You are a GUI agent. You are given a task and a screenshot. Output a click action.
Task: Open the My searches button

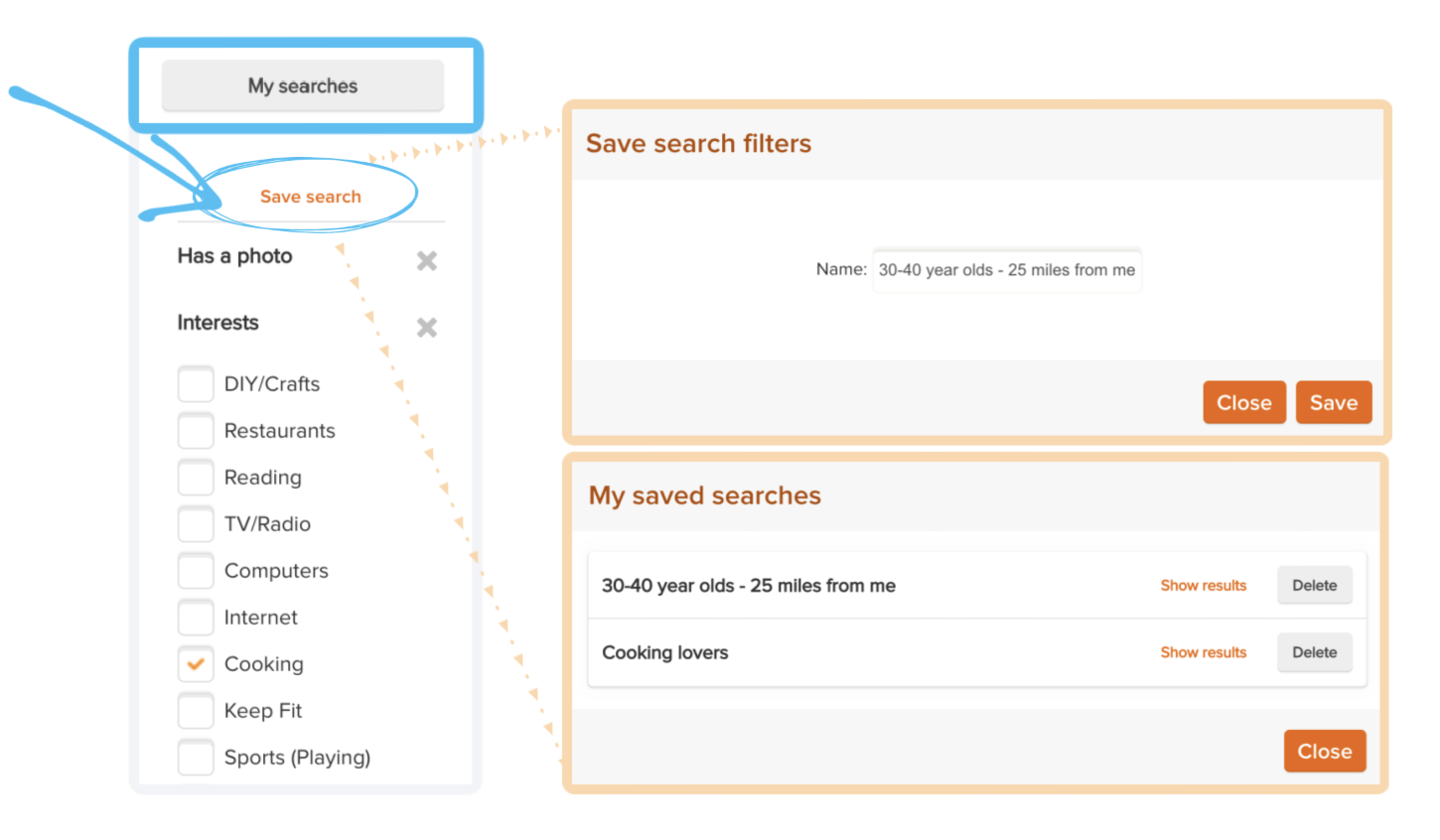[x=303, y=86]
